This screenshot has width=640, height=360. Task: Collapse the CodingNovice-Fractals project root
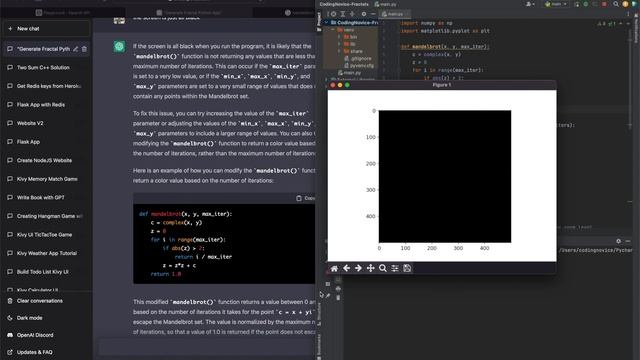tap(327, 22)
